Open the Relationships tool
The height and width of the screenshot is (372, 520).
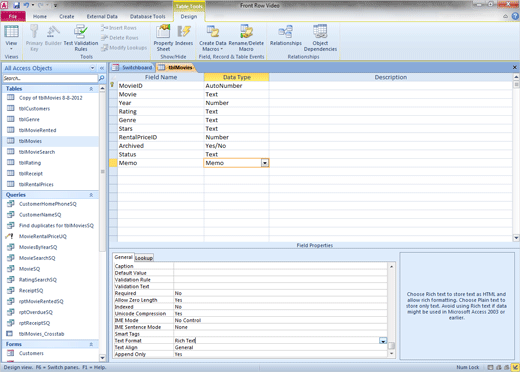pos(286,35)
